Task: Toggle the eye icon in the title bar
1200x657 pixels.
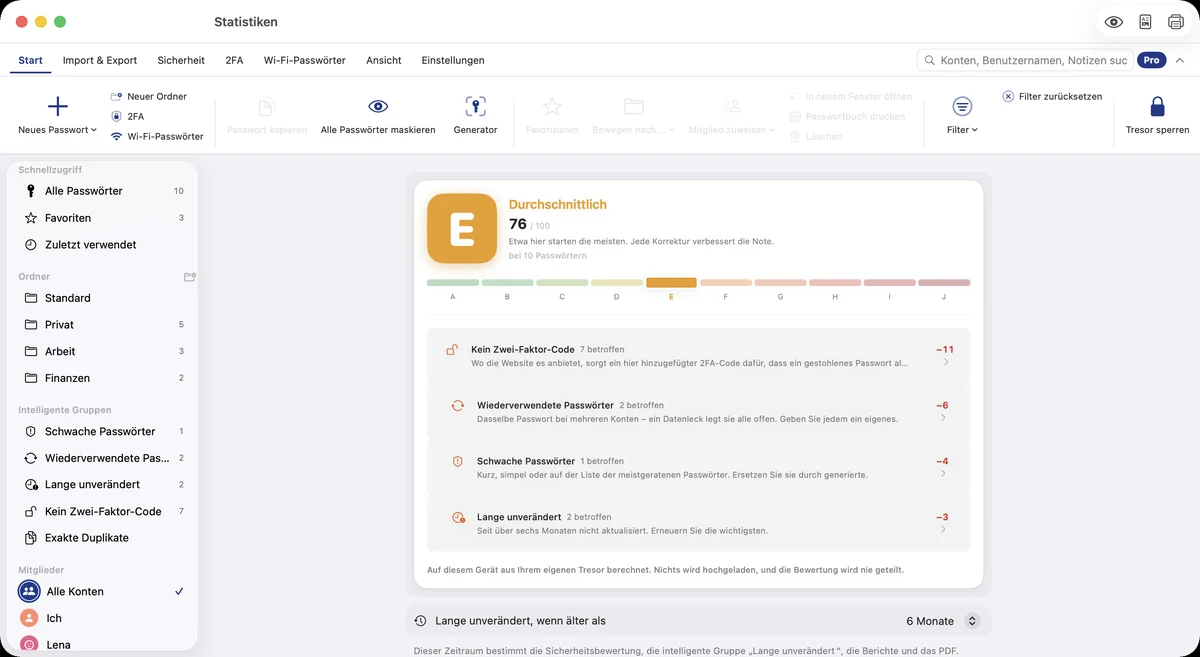Action: (1113, 22)
